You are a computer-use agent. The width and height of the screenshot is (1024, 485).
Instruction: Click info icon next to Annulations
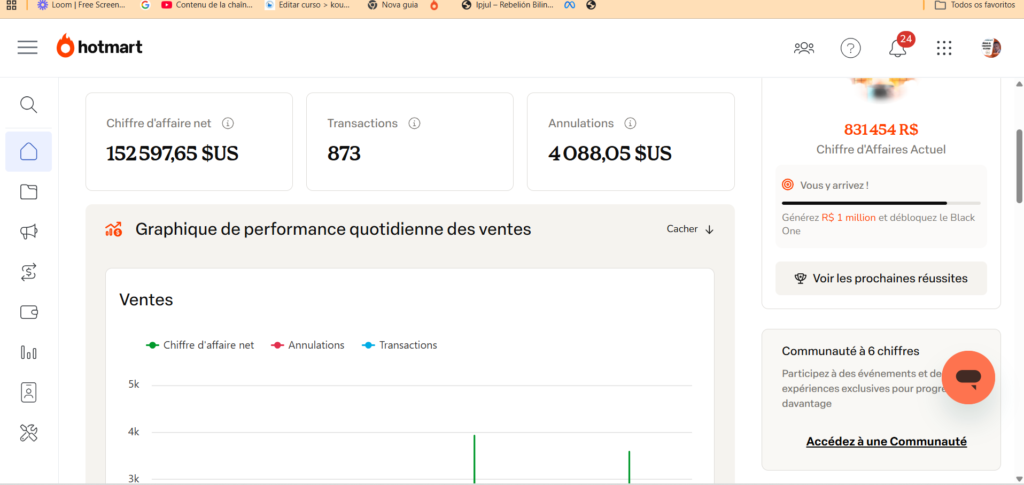pyautogui.click(x=630, y=124)
